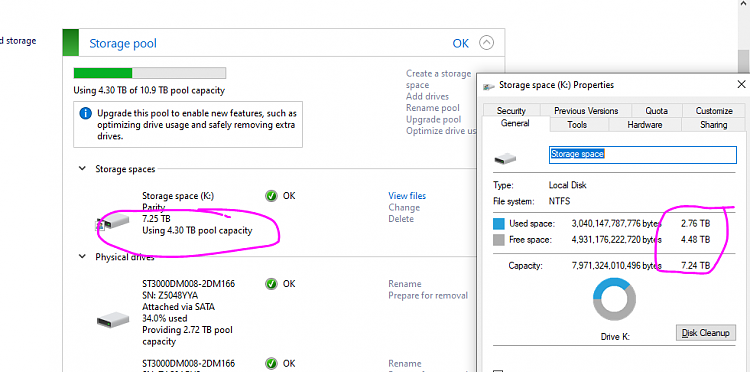The height and width of the screenshot is (372, 750).
Task: Click the 'NTFS' file system value
Action: click(559, 201)
